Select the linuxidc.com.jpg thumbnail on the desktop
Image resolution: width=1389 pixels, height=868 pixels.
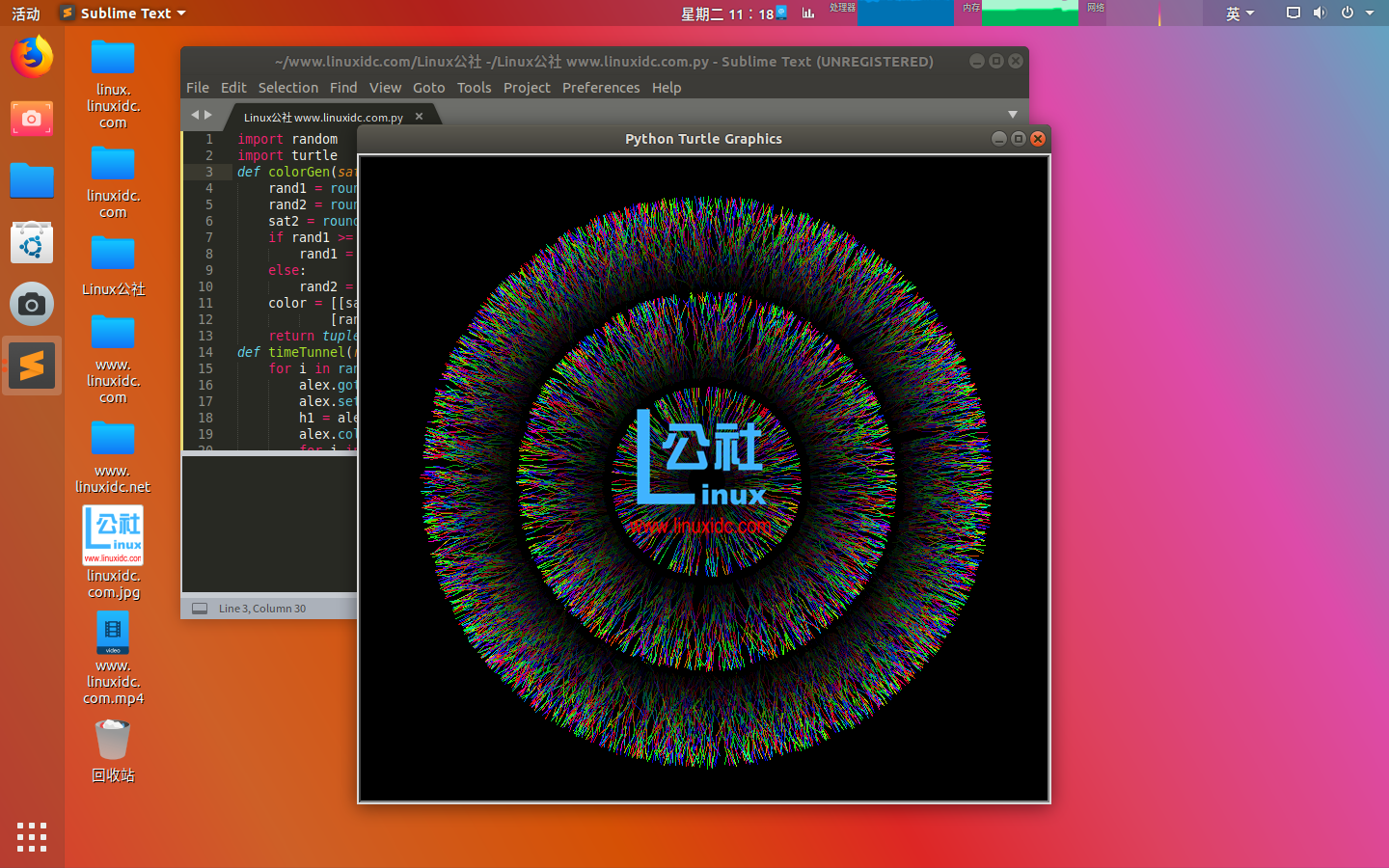(112, 536)
